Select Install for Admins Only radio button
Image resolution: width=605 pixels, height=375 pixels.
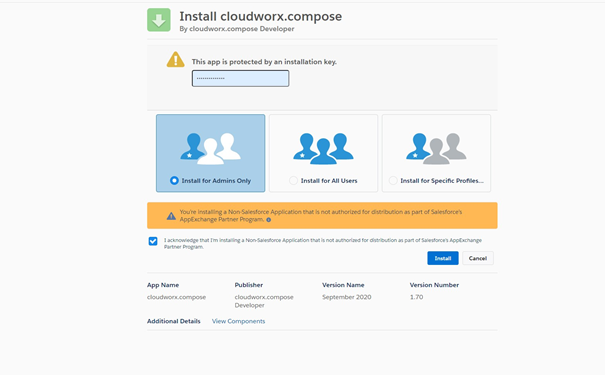(x=174, y=181)
